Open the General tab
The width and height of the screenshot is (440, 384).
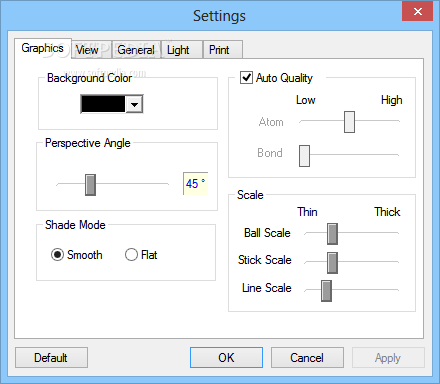pos(136,50)
